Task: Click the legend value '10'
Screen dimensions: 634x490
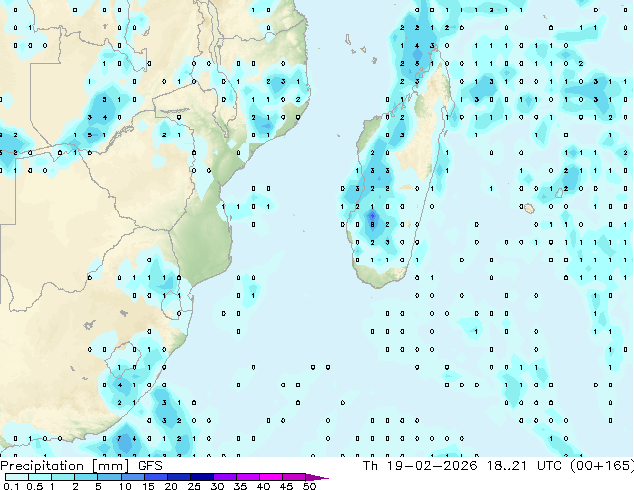Action: tap(125, 486)
